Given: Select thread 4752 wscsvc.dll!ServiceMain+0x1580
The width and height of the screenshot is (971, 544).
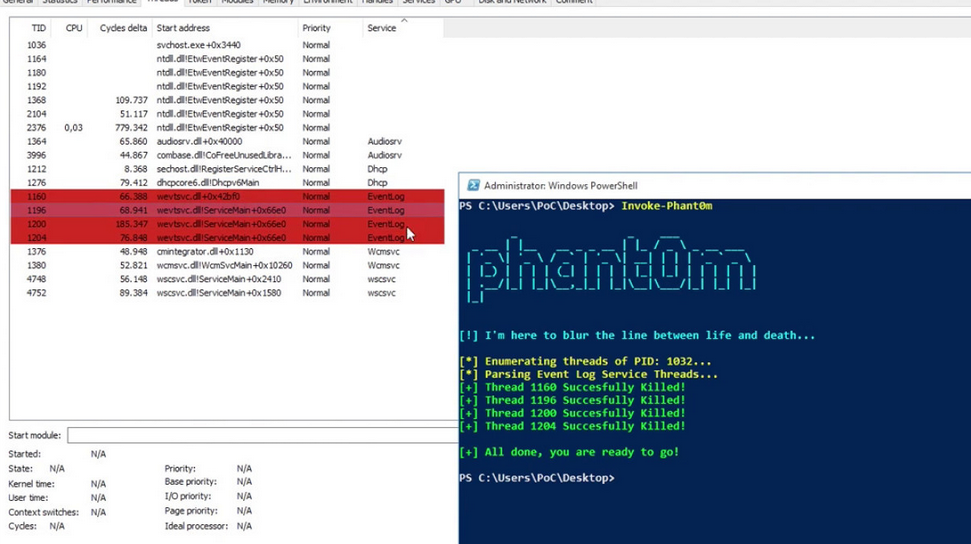Looking at the screenshot, I should tap(227, 292).
